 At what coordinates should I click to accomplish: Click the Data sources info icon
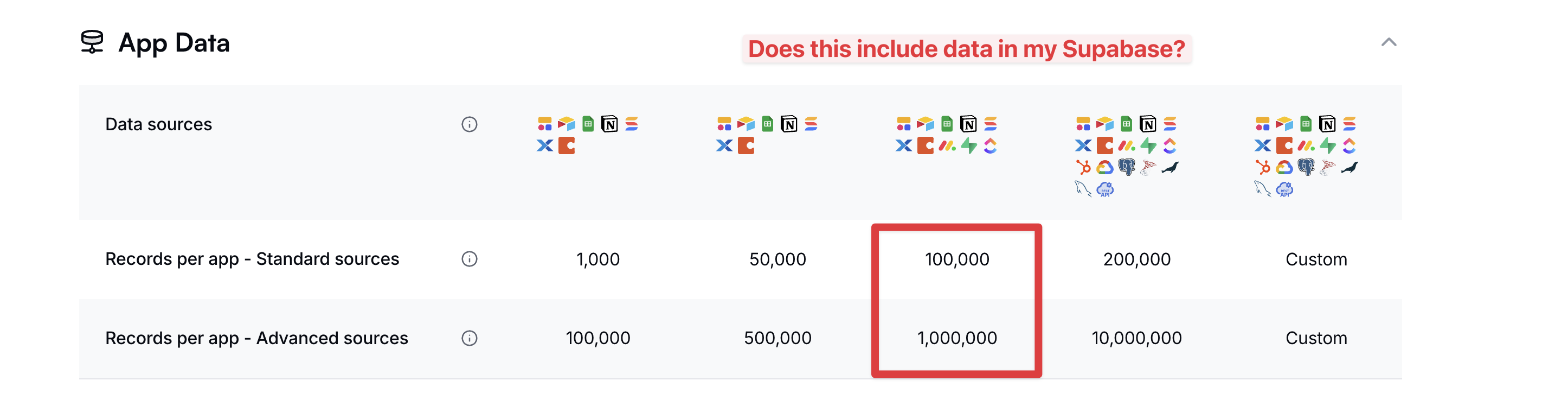tap(470, 124)
